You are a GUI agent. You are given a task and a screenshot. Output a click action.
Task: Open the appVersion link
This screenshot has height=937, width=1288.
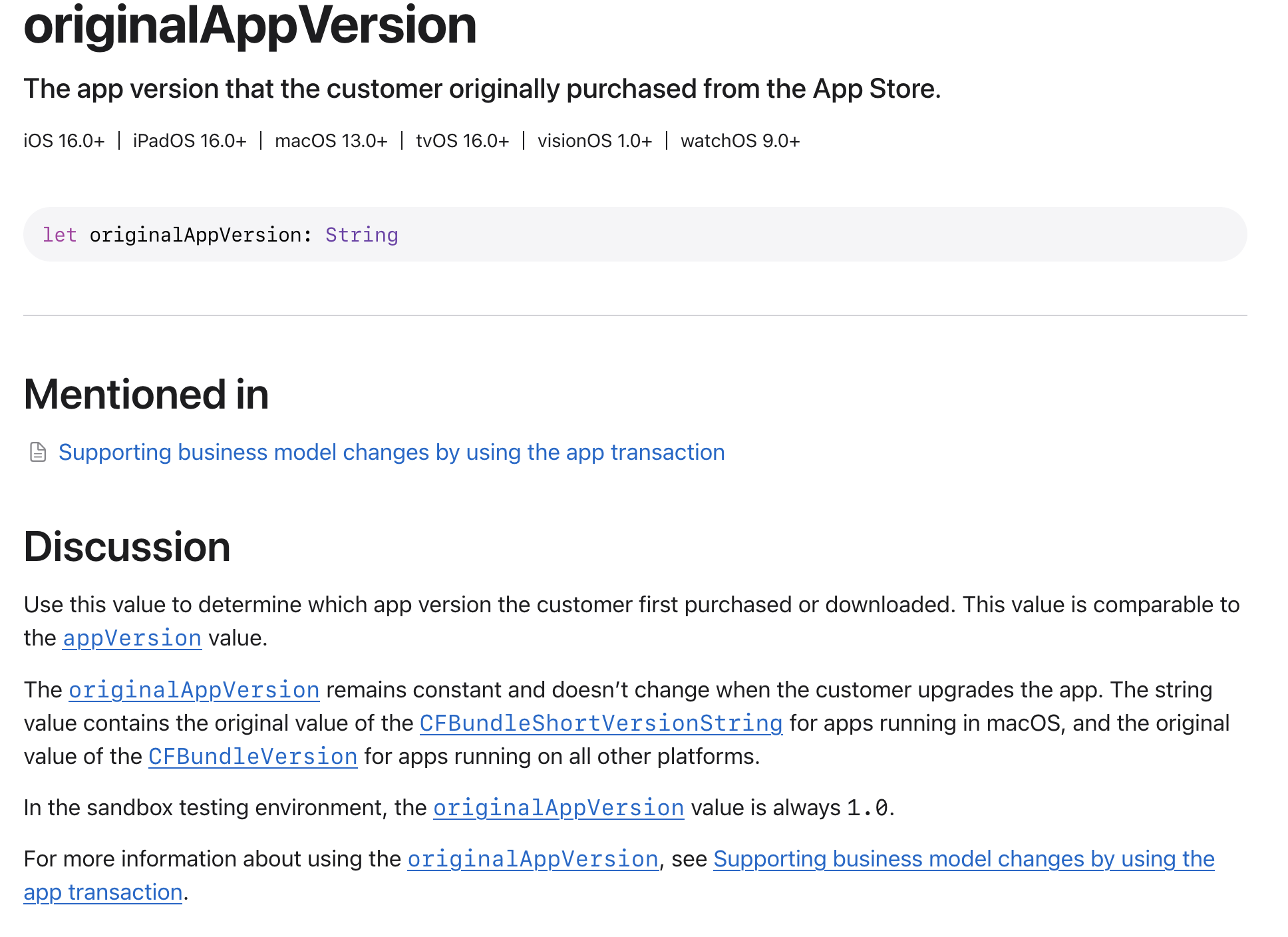coord(132,638)
